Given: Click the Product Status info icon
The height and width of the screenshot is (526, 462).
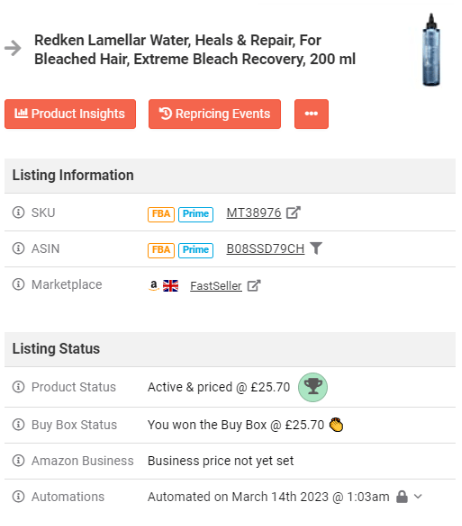Looking at the screenshot, I should click(x=18, y=387).
